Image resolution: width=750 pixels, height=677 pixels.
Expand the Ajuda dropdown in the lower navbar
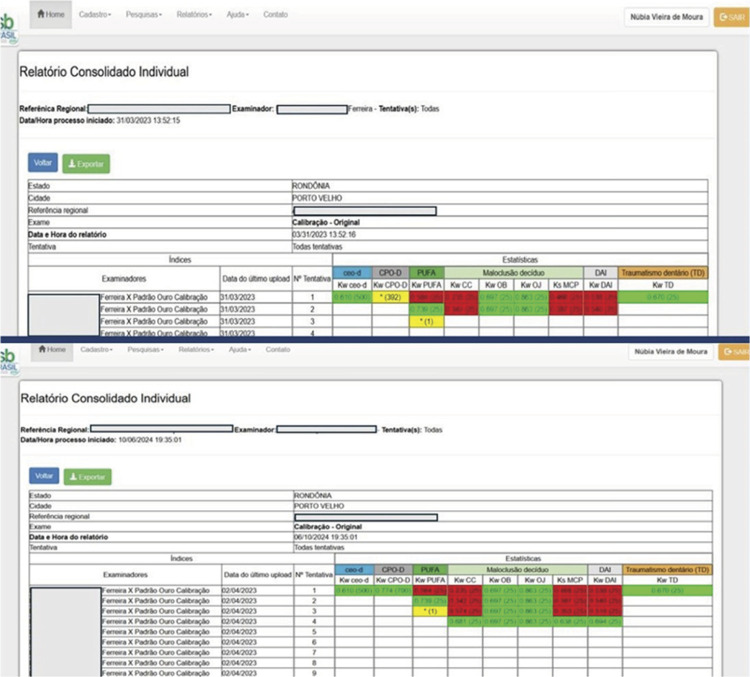[238, 349]
